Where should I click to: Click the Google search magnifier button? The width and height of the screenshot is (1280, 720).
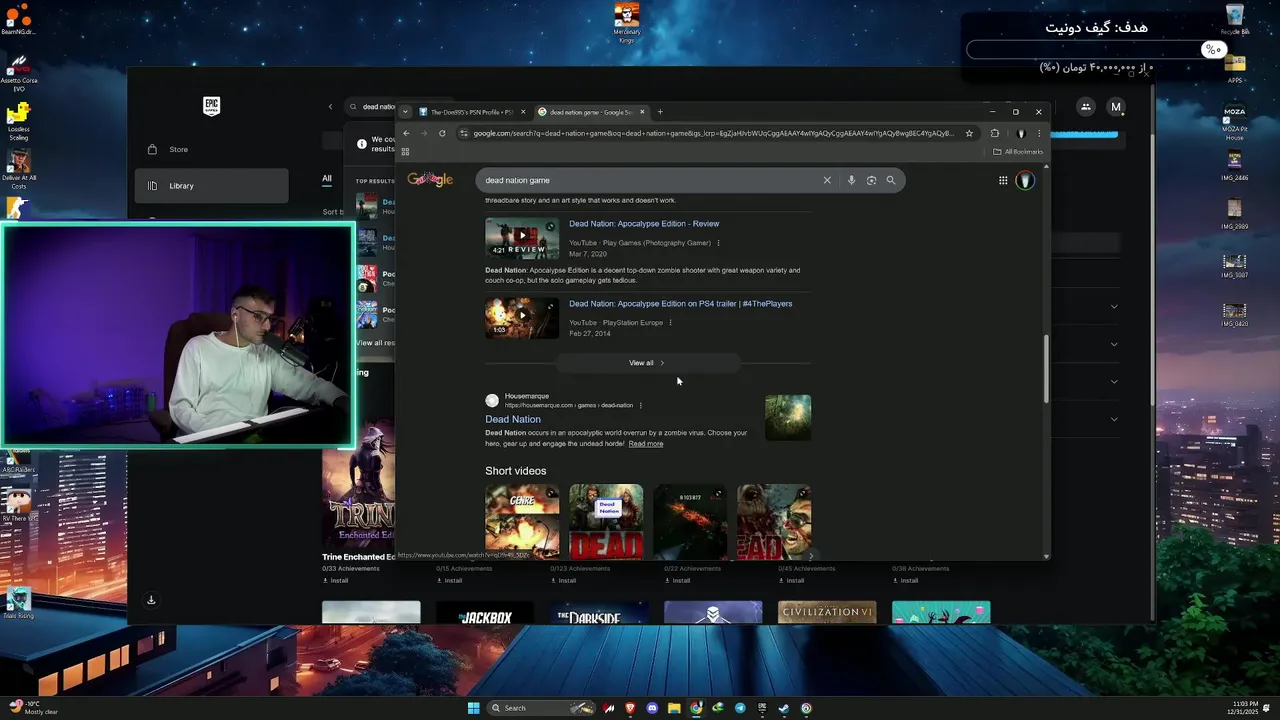click(890, 180)
